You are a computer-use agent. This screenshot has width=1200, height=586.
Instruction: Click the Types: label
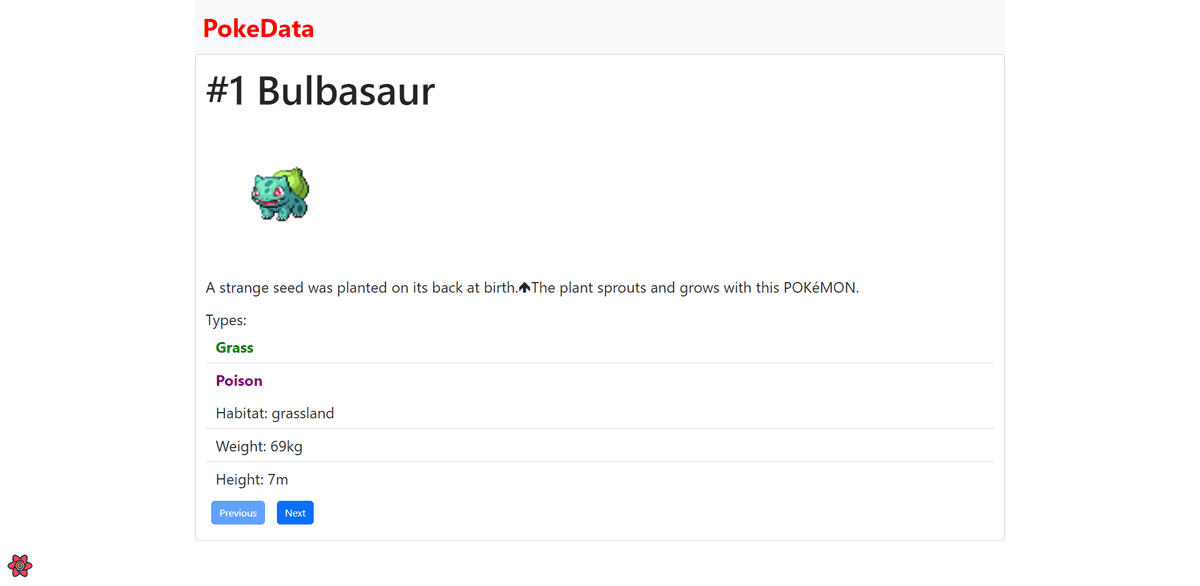point(226,321)
